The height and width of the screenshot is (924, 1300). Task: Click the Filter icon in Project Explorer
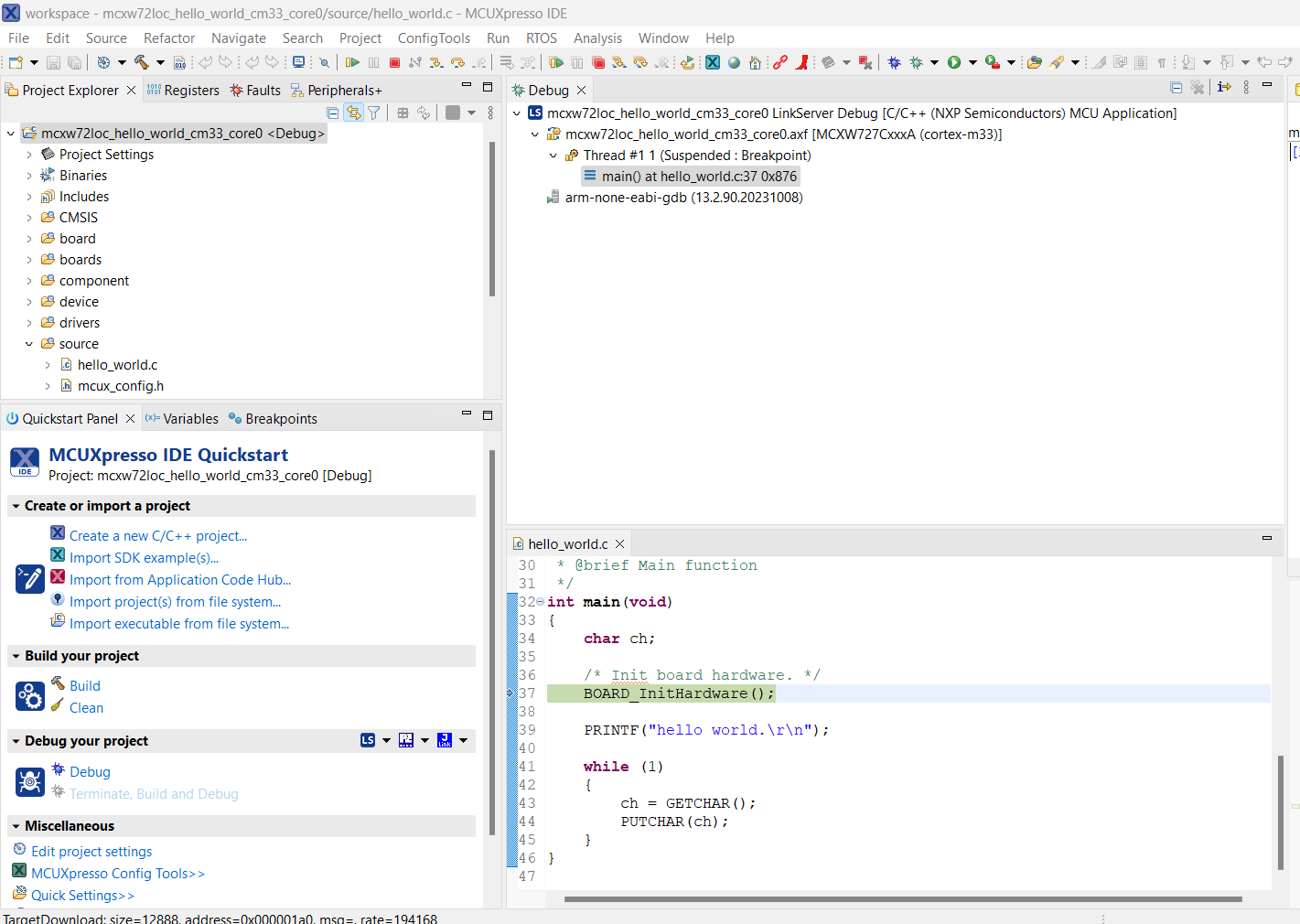tap(374, 113)
